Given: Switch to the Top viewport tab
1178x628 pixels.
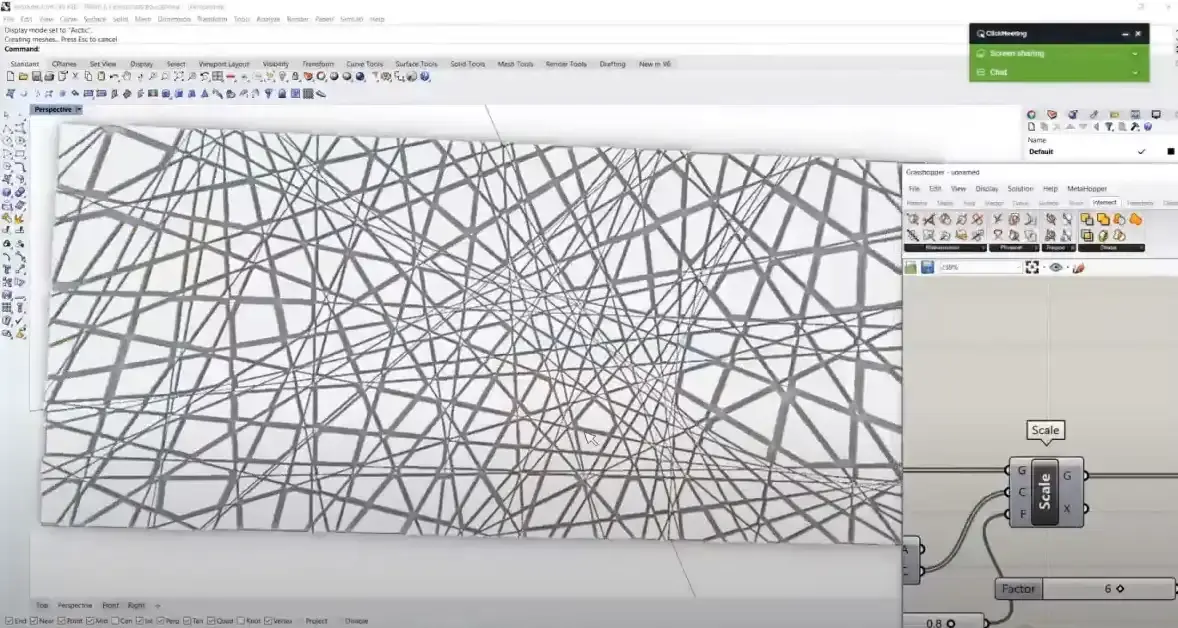Looking at the screenshot, I should pyautogui.click(x=42, y=605).
